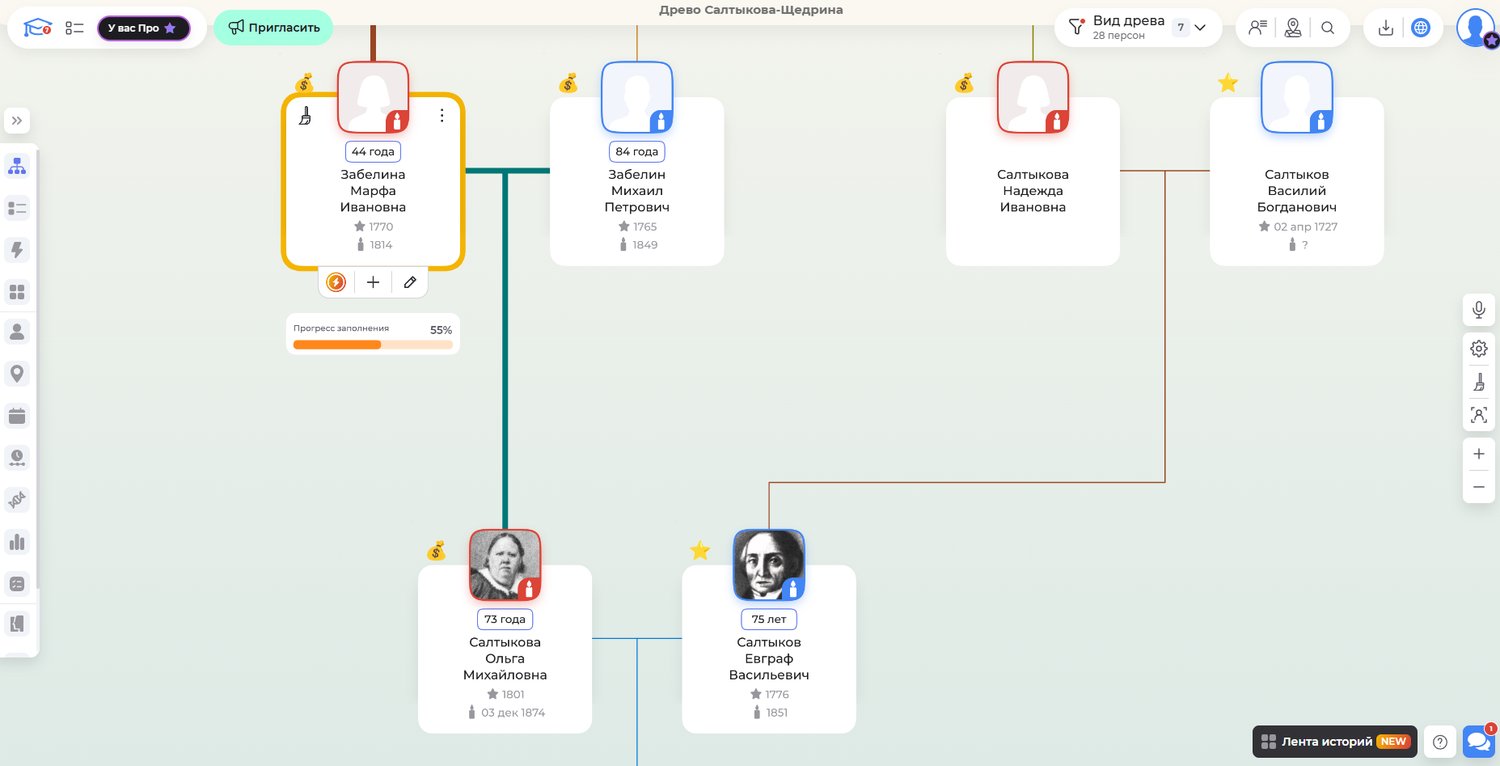Click the map pin places icon in sidebar
1500x766 pixels.
pyautogui.click(x=17, y=374)
